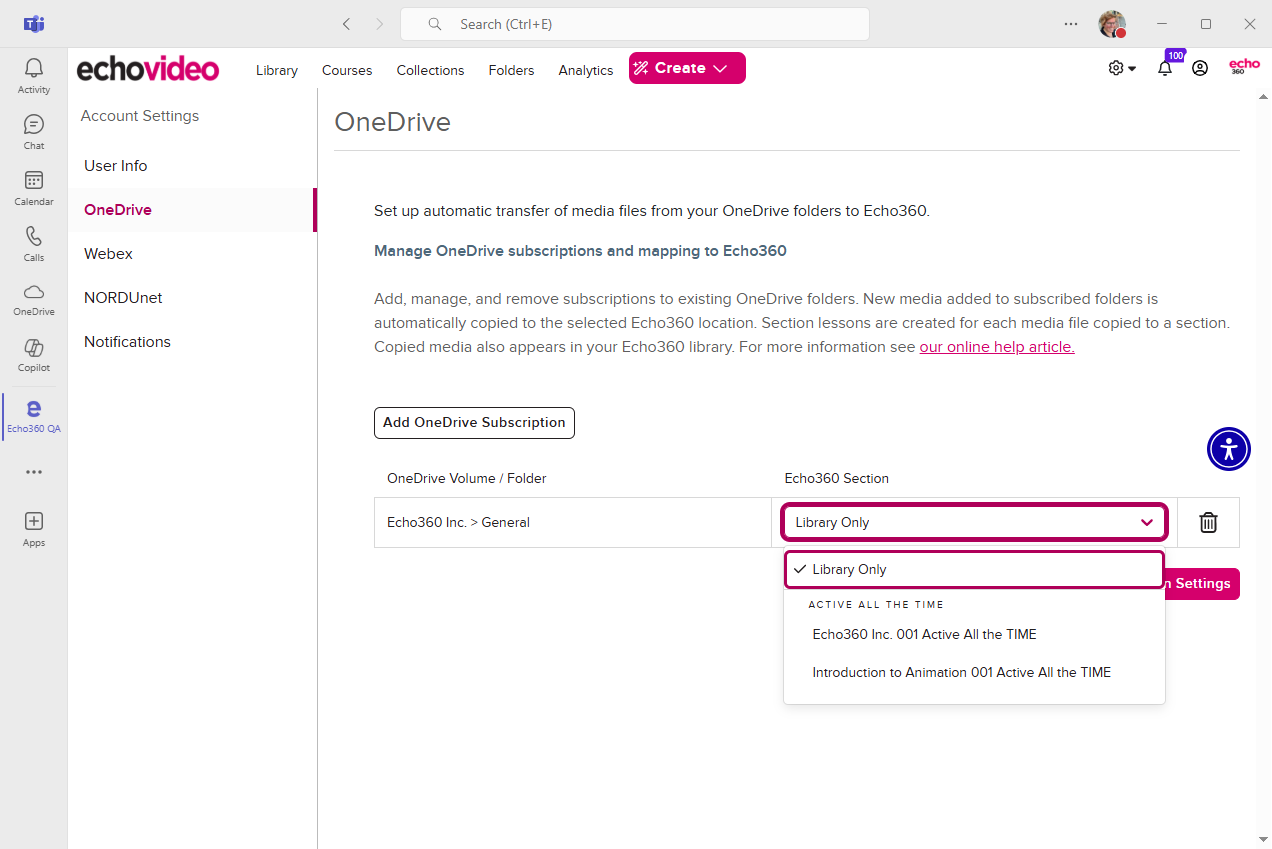Open Chat in Teams sidebar
Screen dimensions: 1272x849
tap(34, 132)
